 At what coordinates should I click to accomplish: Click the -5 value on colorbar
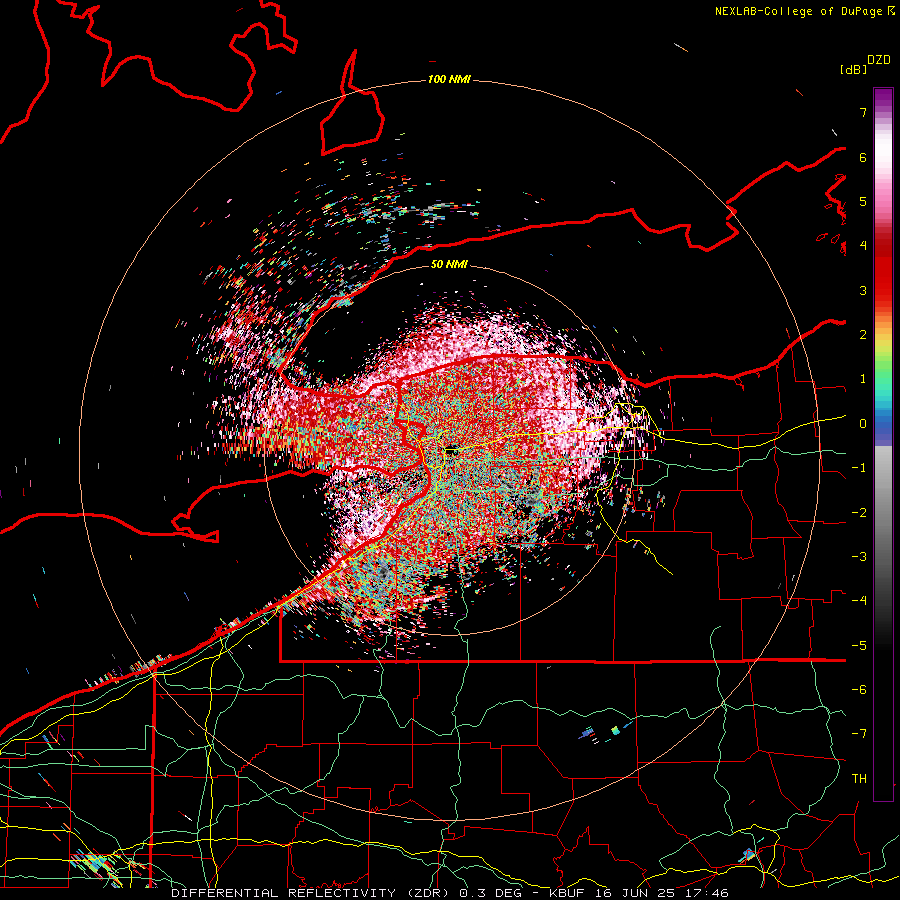point(859,646)
